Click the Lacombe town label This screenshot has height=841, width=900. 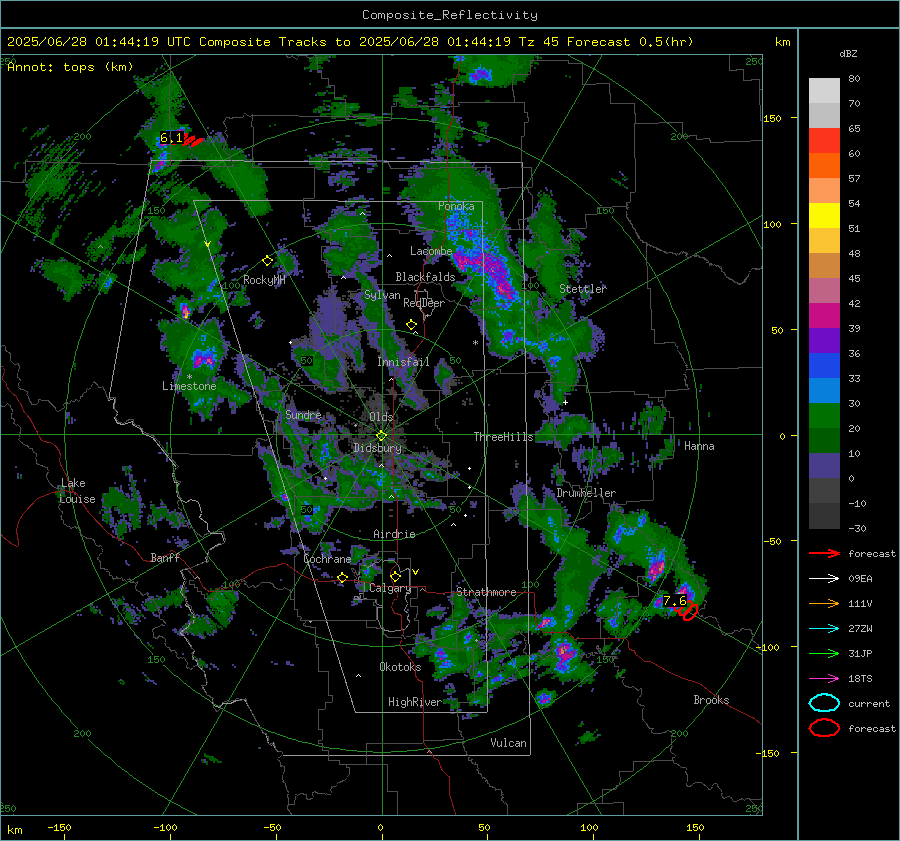(x=431, y=251)
